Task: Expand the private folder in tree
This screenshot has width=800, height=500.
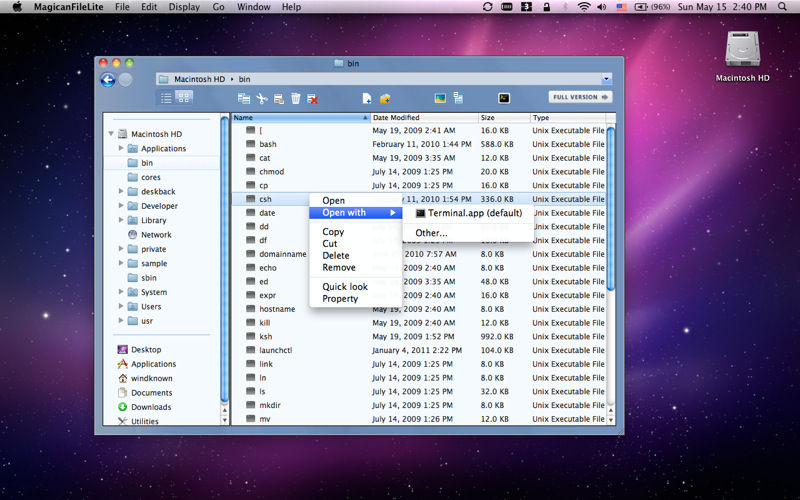Action: point(121,249)
